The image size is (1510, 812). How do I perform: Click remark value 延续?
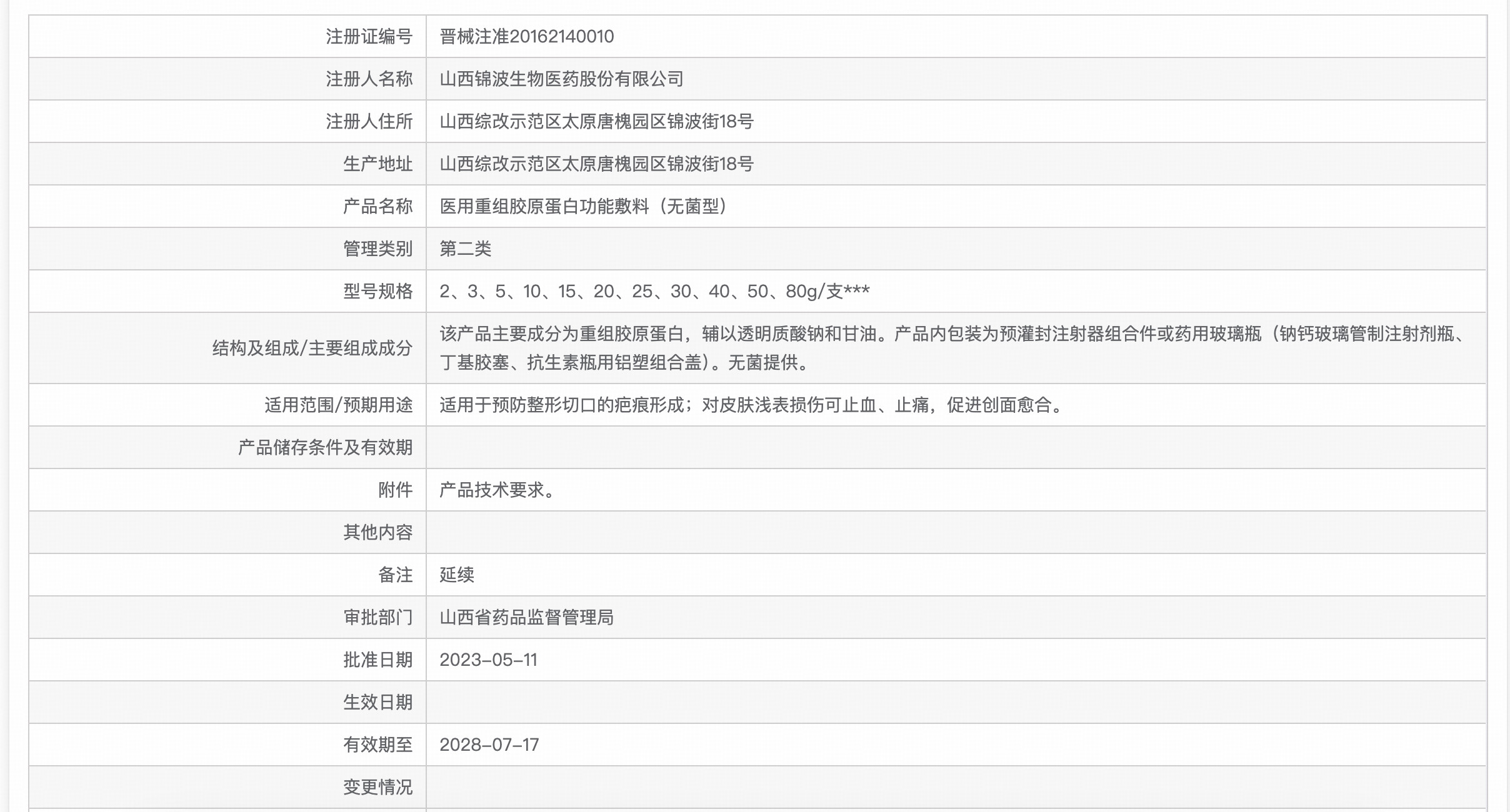point(457,575)
